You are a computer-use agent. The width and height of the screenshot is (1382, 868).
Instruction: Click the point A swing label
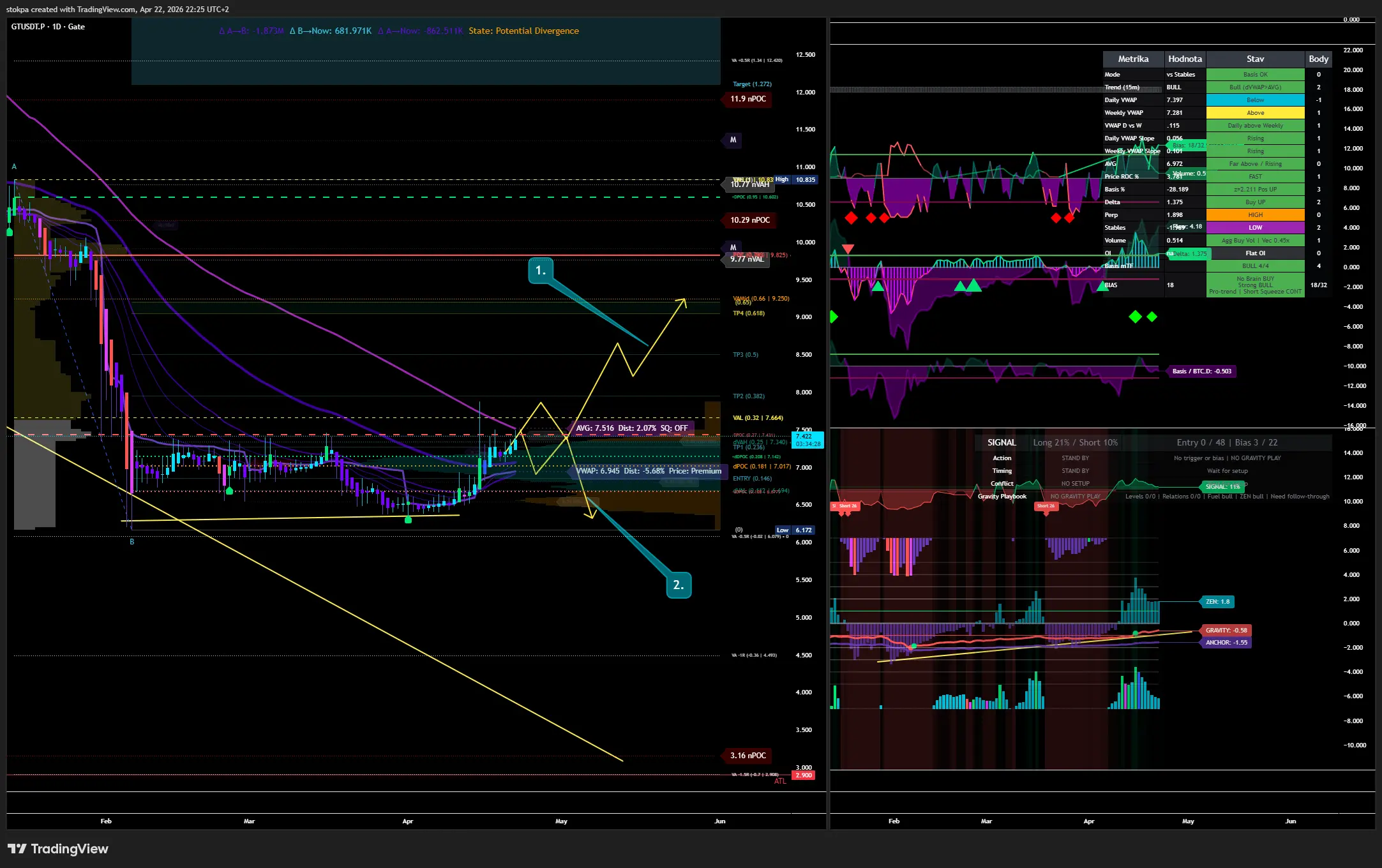point(14,167)
